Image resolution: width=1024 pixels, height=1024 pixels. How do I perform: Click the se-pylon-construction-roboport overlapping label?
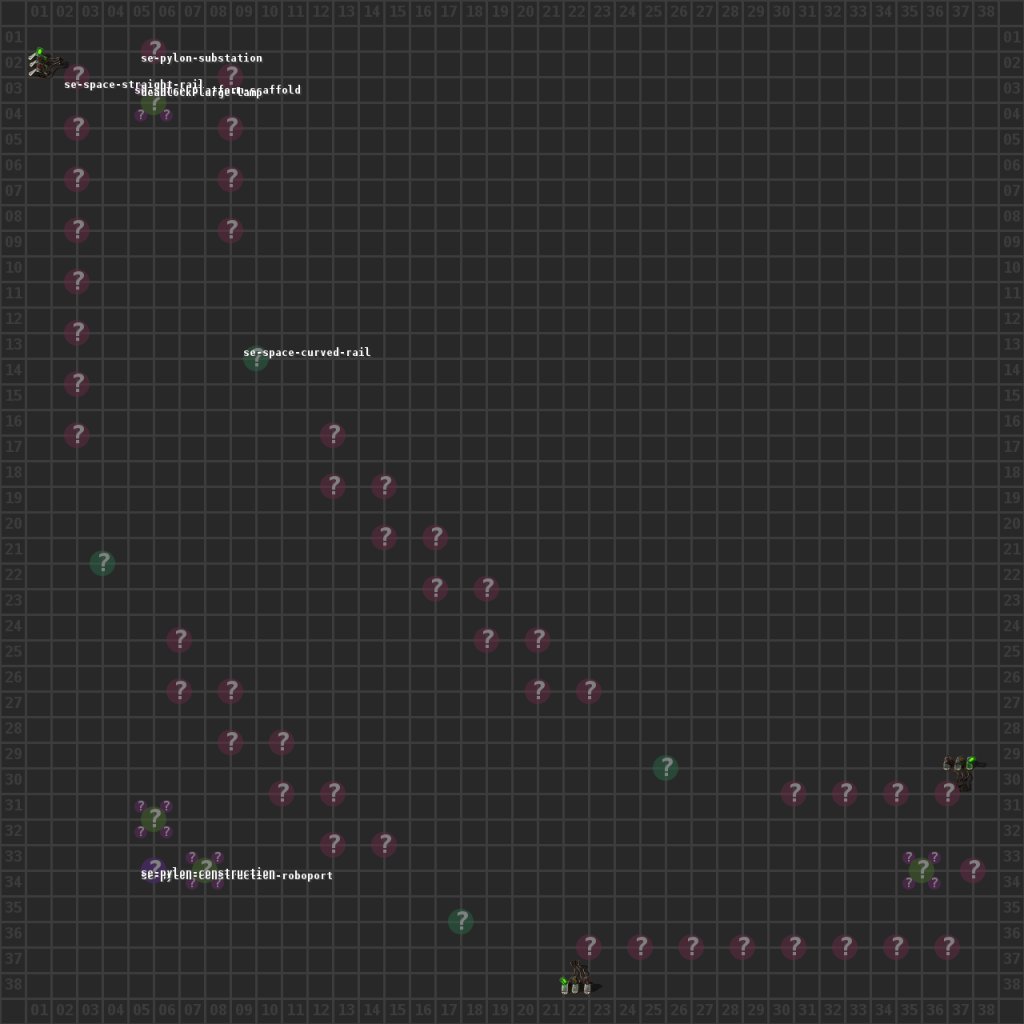(236, 874)
